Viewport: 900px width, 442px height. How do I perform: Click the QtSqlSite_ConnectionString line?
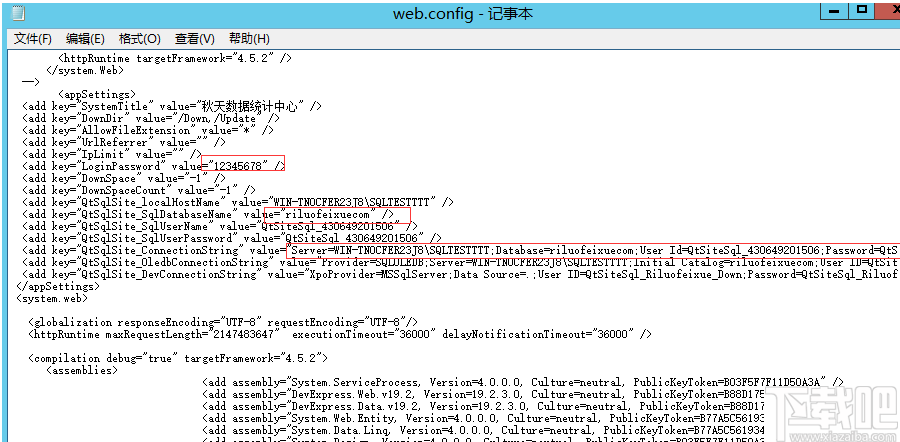tap(460, 250)
